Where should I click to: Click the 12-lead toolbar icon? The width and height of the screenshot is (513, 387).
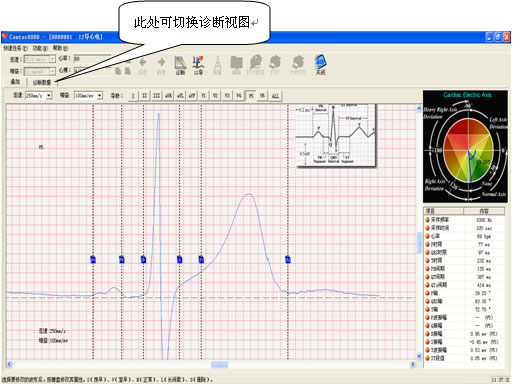[x=198, y=65]
